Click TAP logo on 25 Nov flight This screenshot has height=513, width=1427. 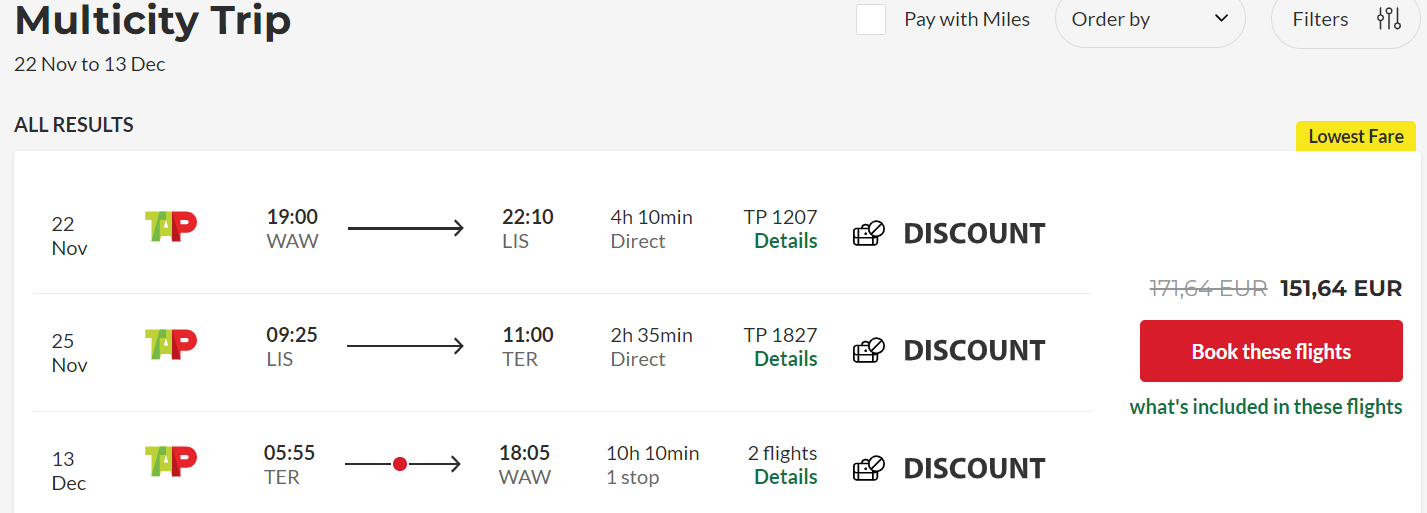171,344
